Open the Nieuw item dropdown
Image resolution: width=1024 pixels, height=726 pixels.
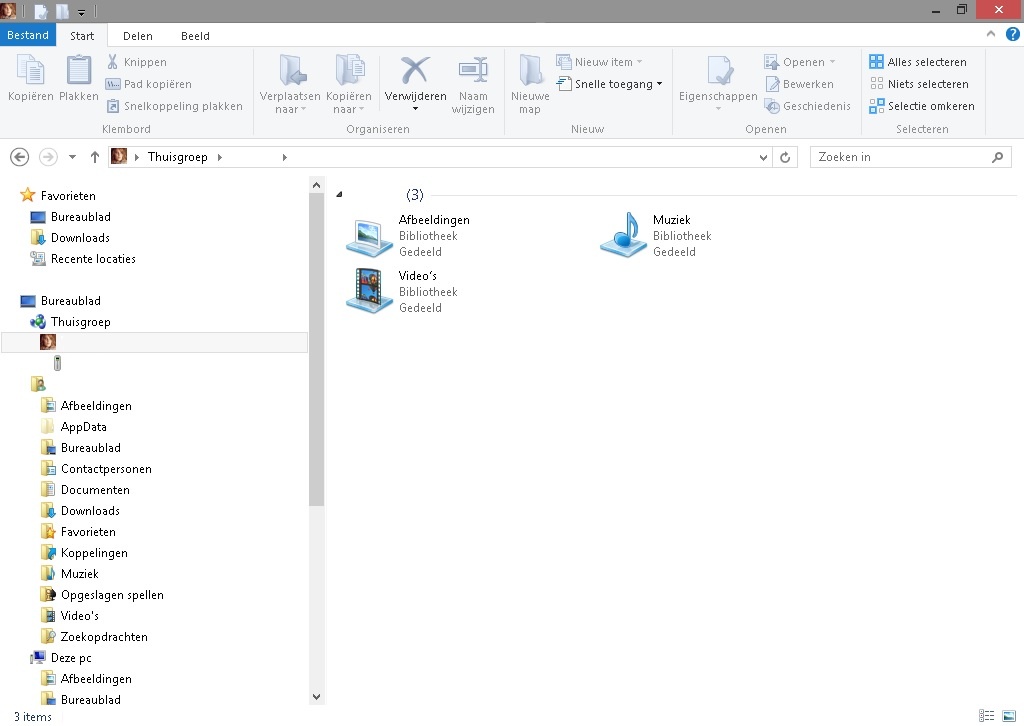(600, 62)
